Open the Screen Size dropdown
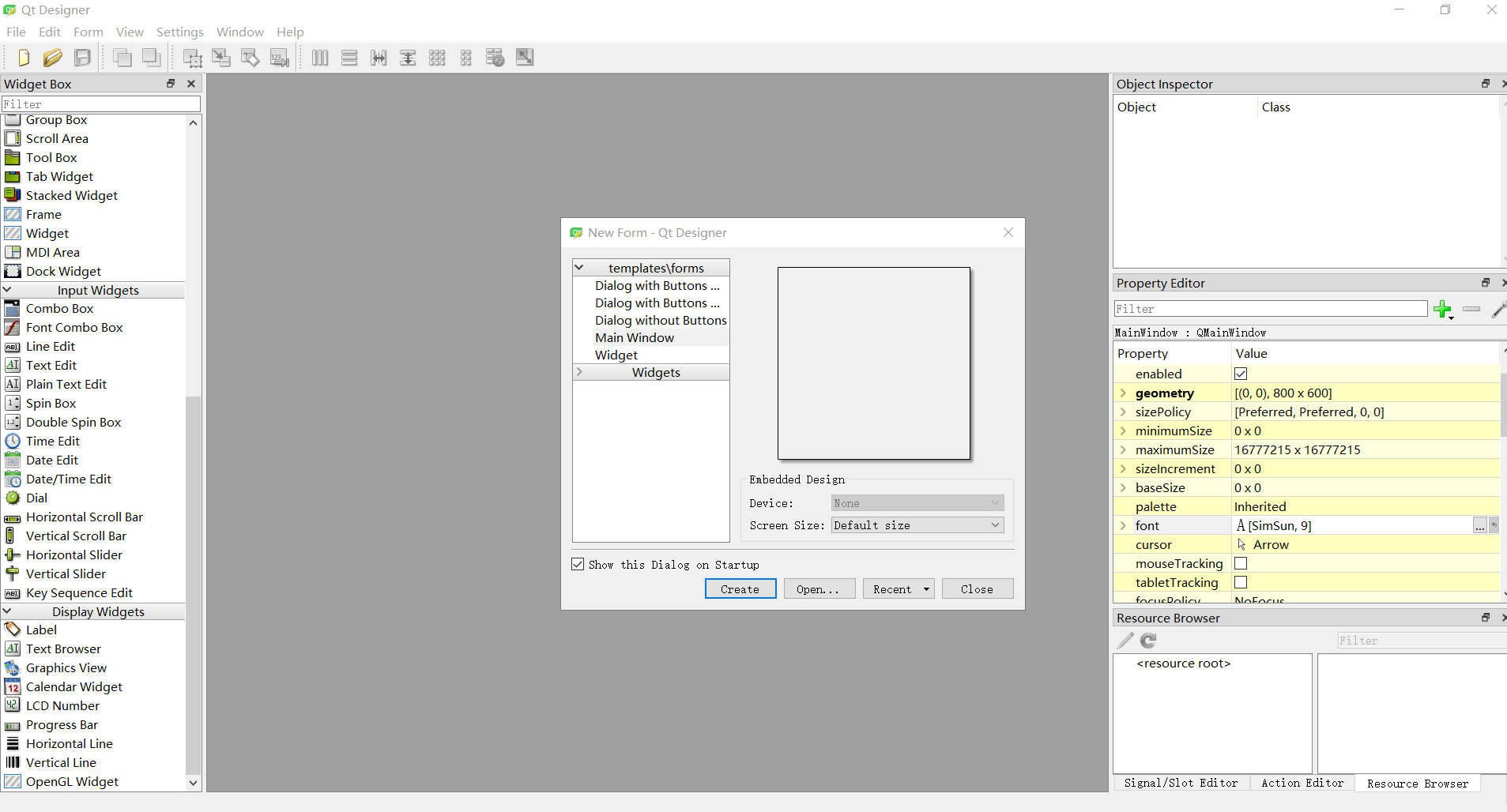This screenshot has height=812, width=1507. coord(993,524)
